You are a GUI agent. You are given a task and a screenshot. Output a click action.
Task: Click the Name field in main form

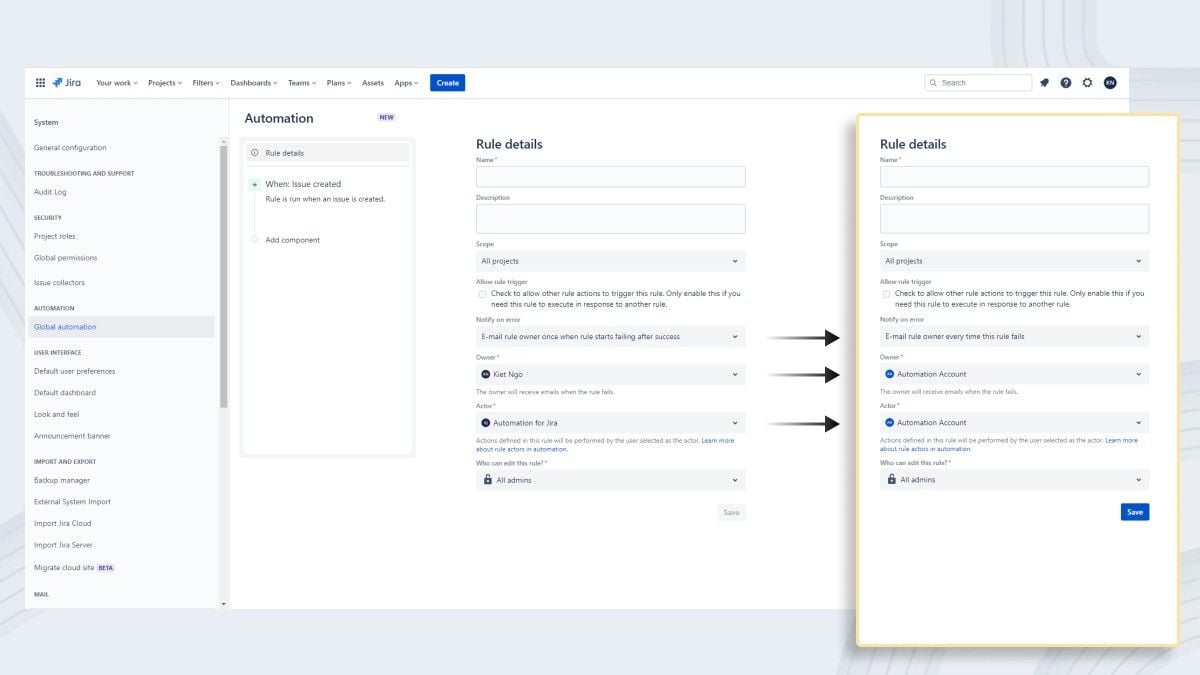[611, 177]
